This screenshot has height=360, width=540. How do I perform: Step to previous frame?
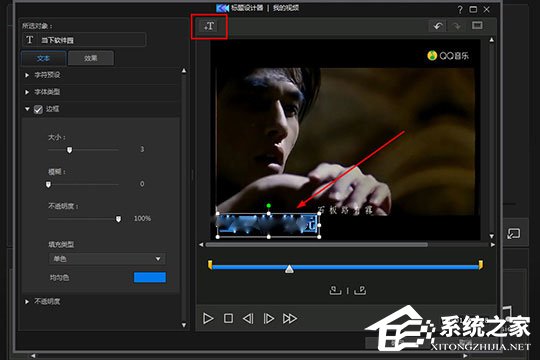click(248, 318)
